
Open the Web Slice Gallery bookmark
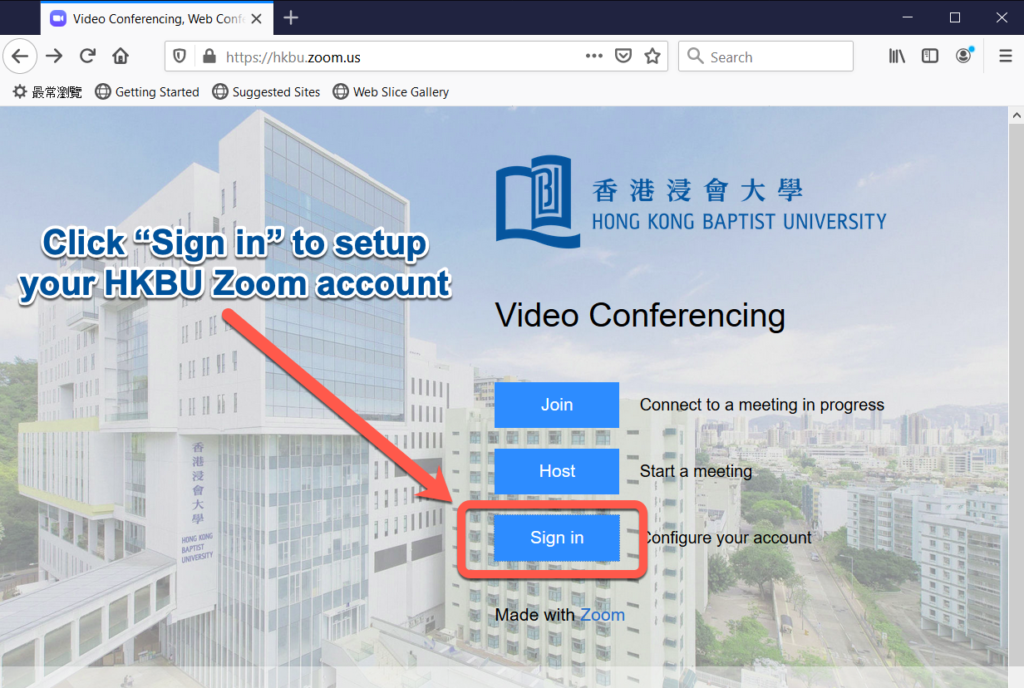[x=391, y=92]
